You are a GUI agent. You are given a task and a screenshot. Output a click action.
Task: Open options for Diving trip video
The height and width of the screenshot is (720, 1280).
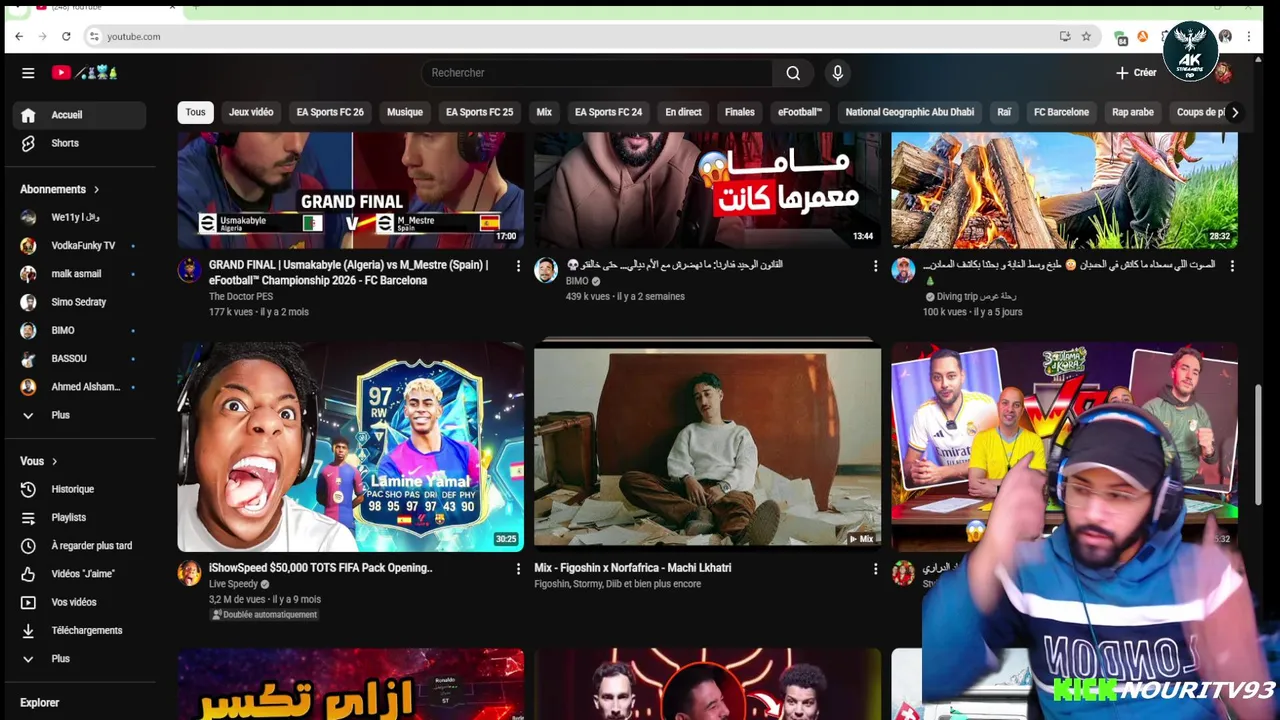pos(1232,266)
